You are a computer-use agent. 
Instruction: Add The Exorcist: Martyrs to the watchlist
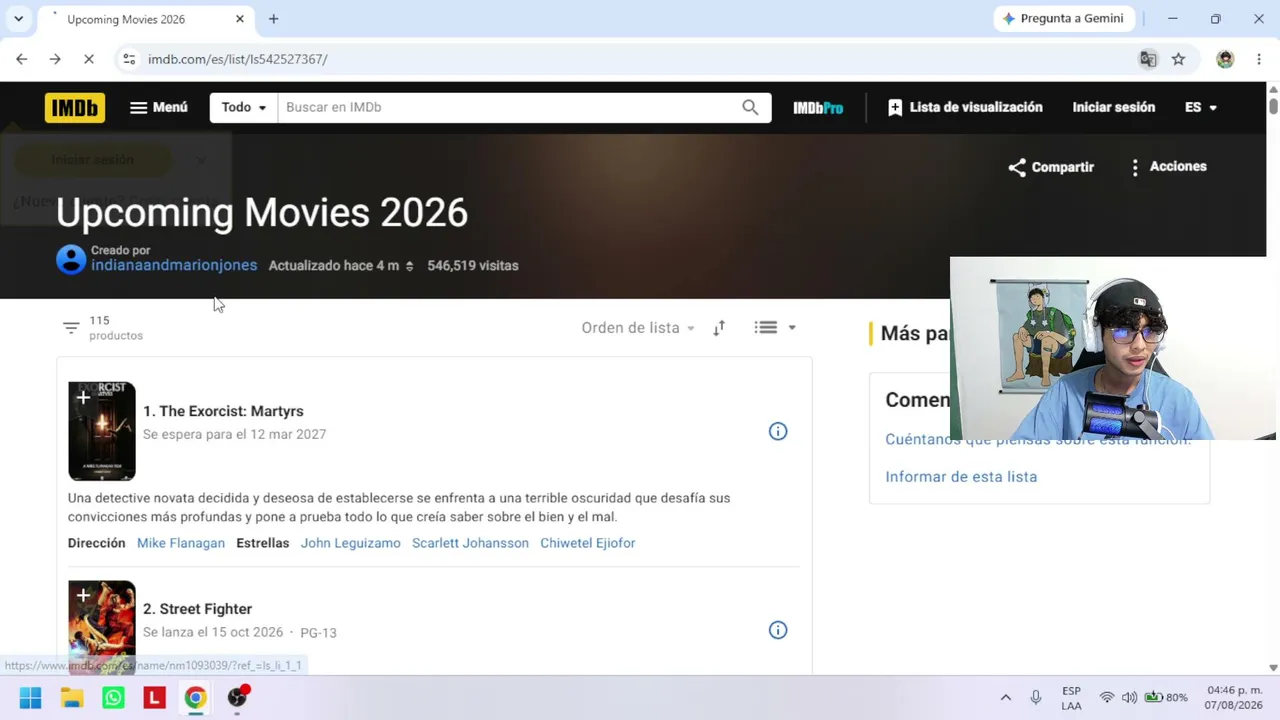[x=83, y=397]
